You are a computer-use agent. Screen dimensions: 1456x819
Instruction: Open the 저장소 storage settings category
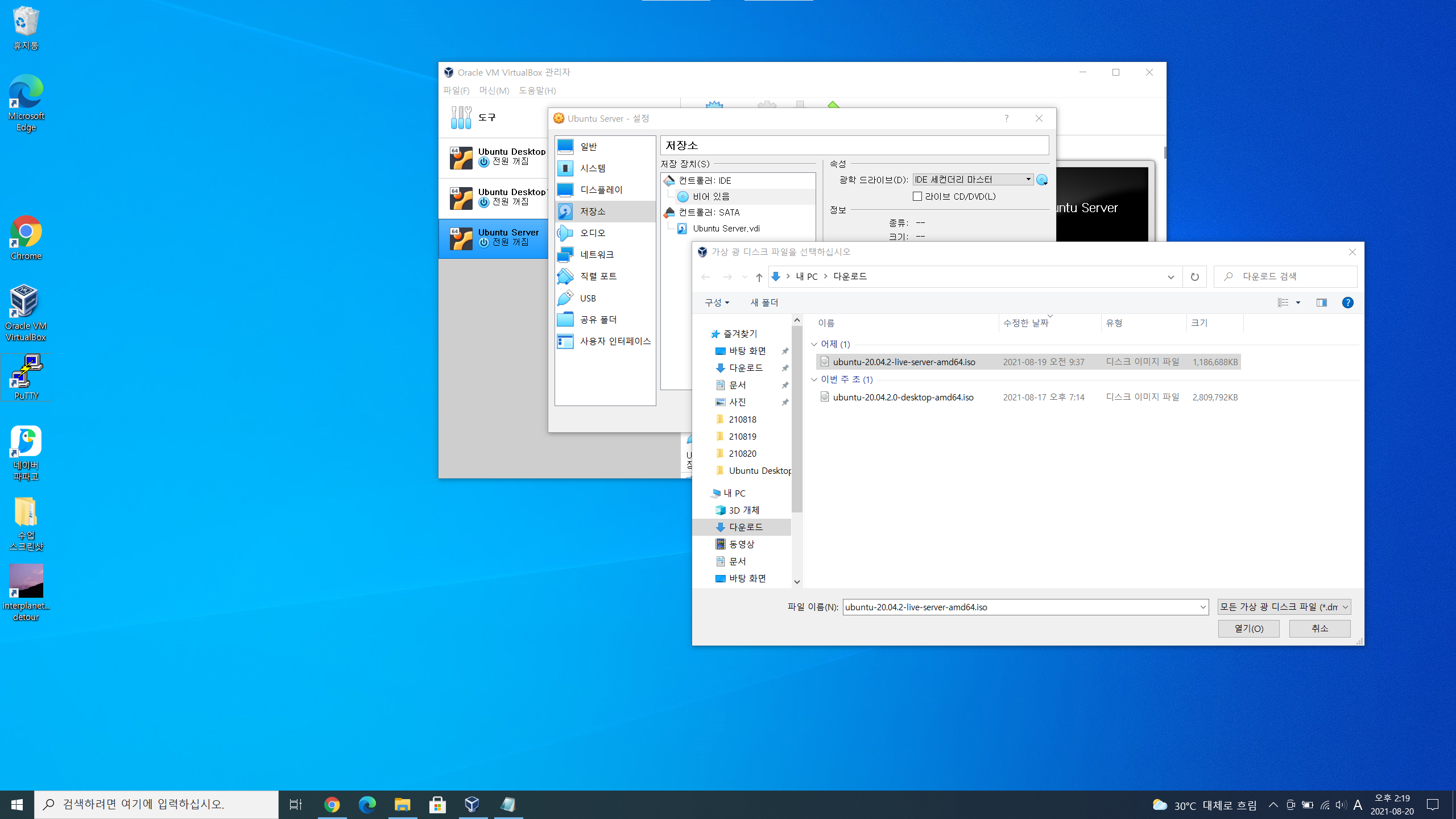pos(592,212)
